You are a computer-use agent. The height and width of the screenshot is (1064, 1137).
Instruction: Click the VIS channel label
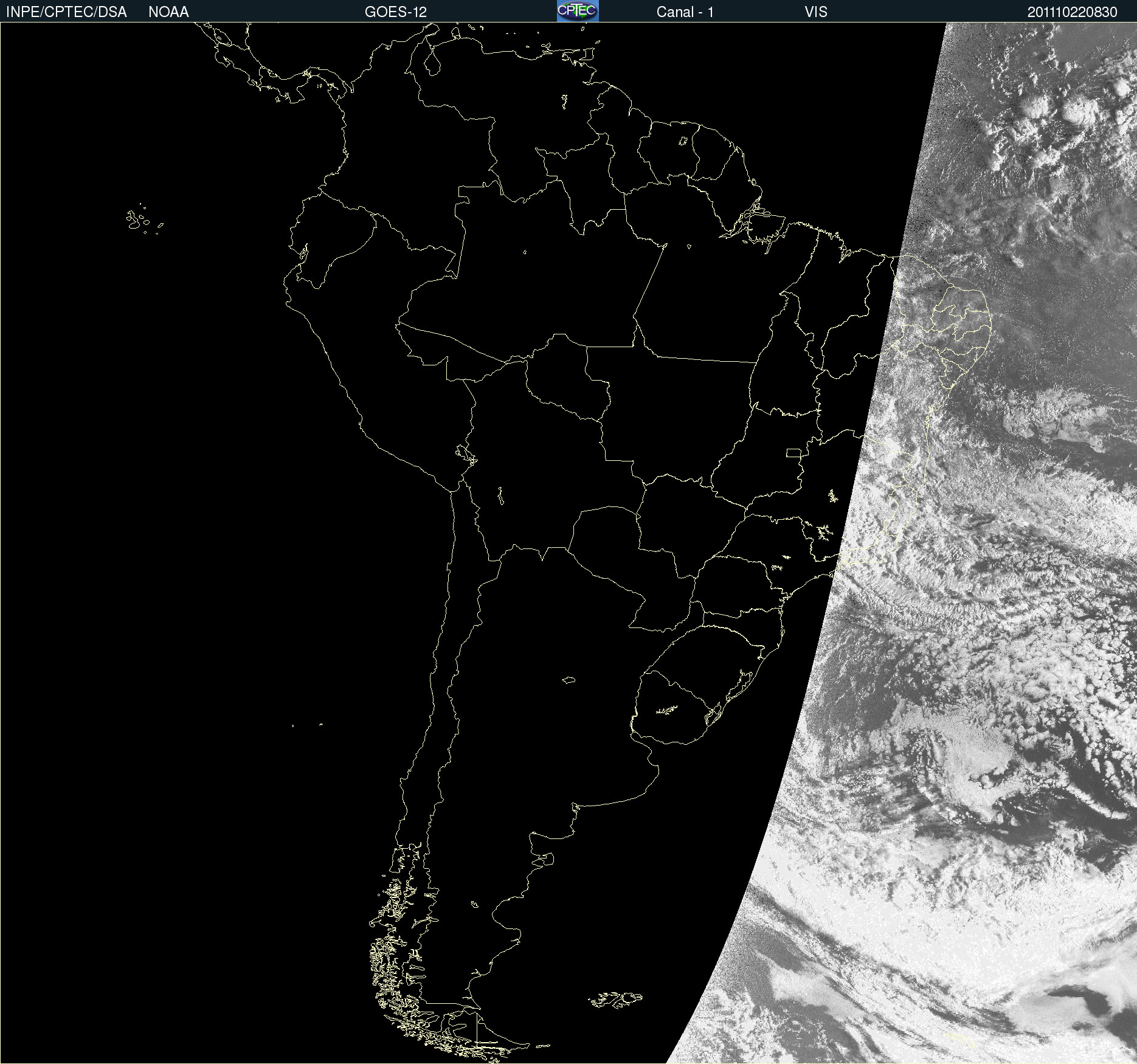[x=815, y=12]
